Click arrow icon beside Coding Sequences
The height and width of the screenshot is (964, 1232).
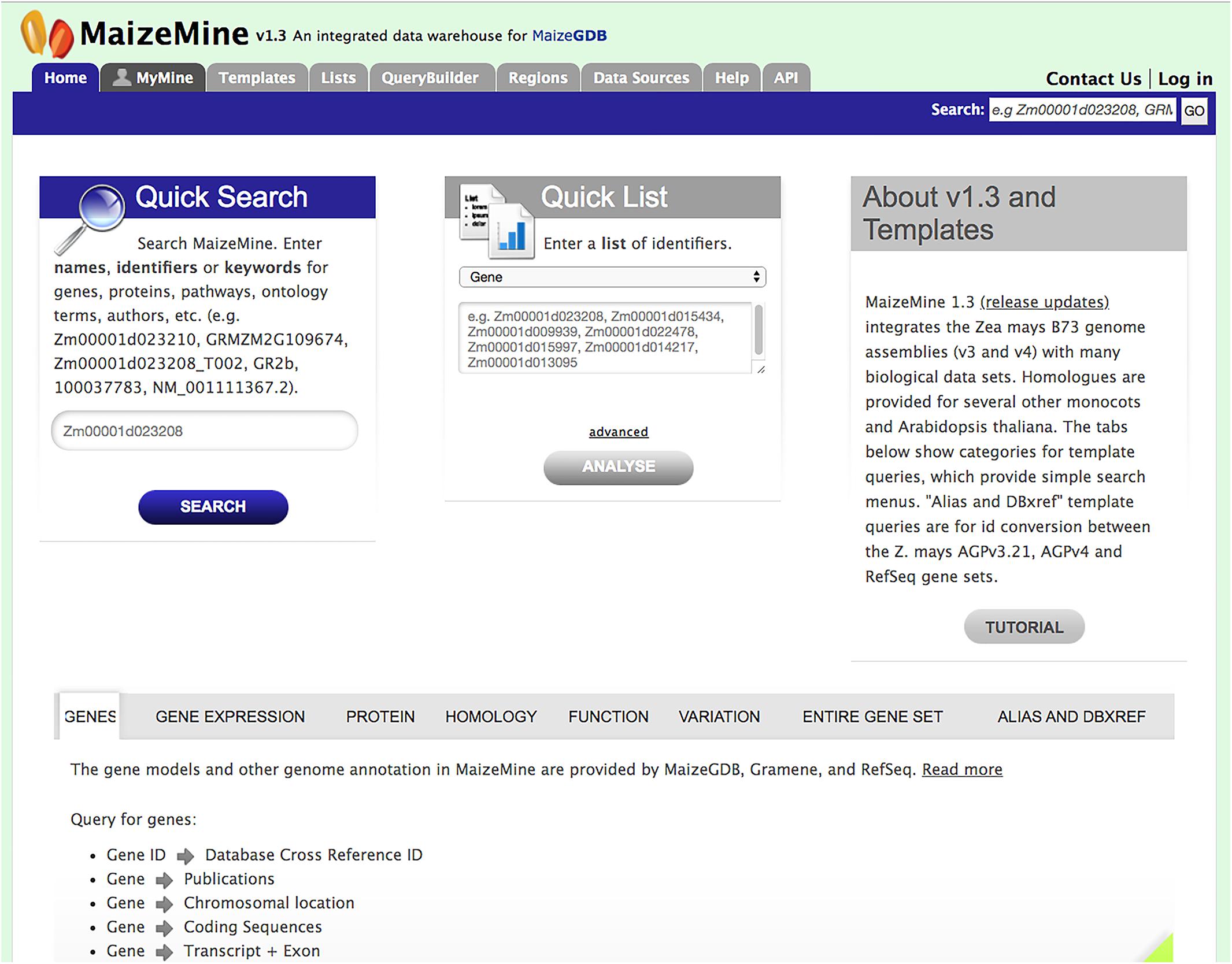[164, 928]
